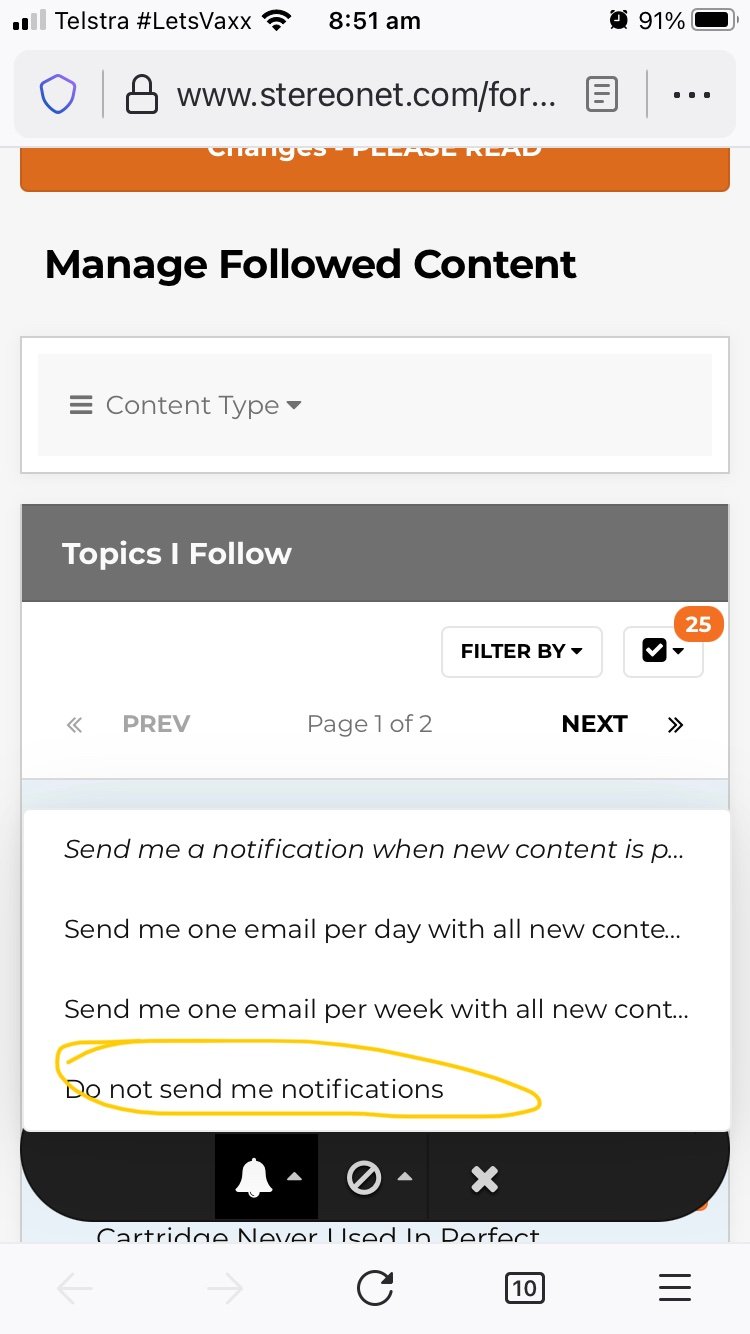Viewport: 750px width, 1334px height.
Task: Open the three-dot browser menu
Action: point(690,95)
